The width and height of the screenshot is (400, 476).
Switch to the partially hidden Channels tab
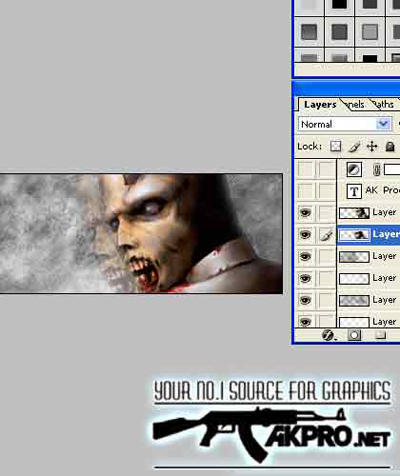(355, 105)
